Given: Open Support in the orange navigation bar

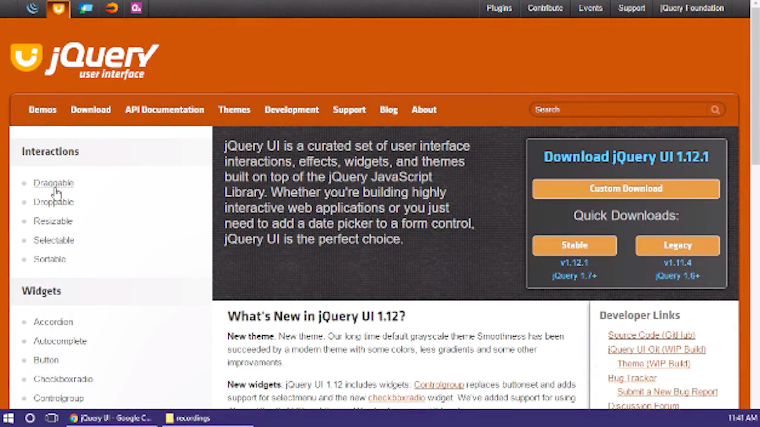Looking at the screenshot, I should (x=349, y=110).
